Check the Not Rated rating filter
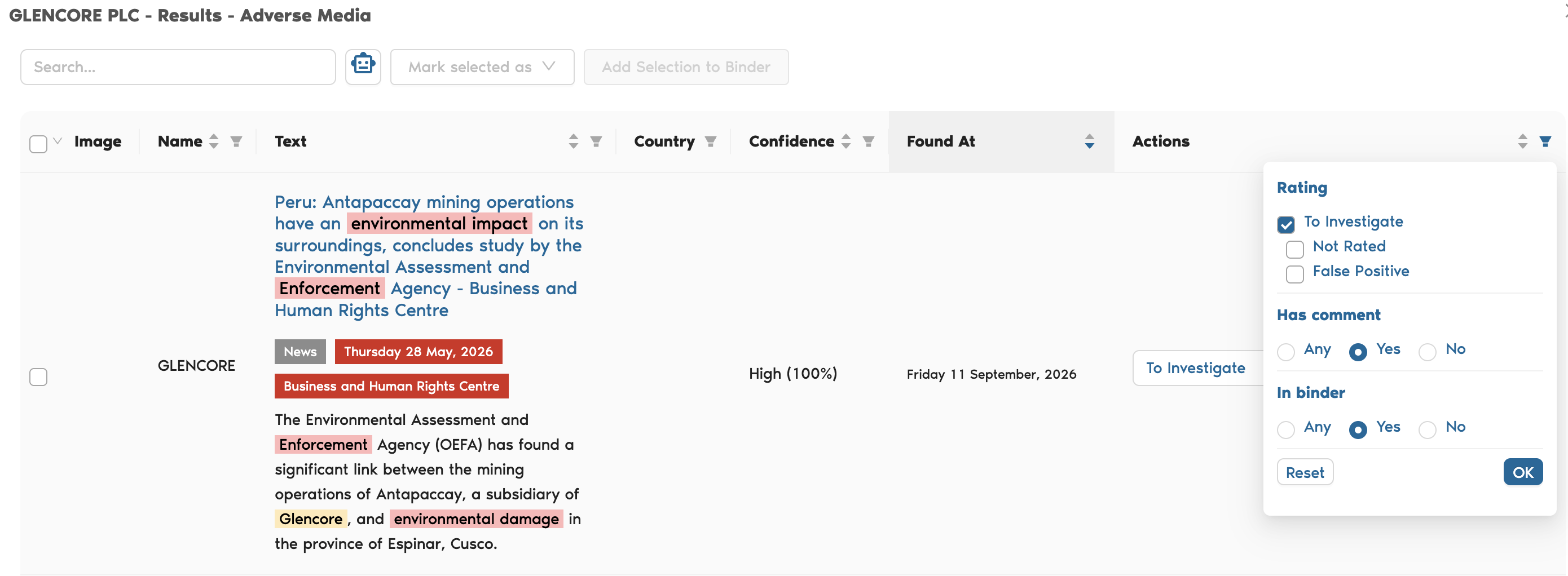The height and width of the screenshot is (576, 1568). click(1294, 249)
